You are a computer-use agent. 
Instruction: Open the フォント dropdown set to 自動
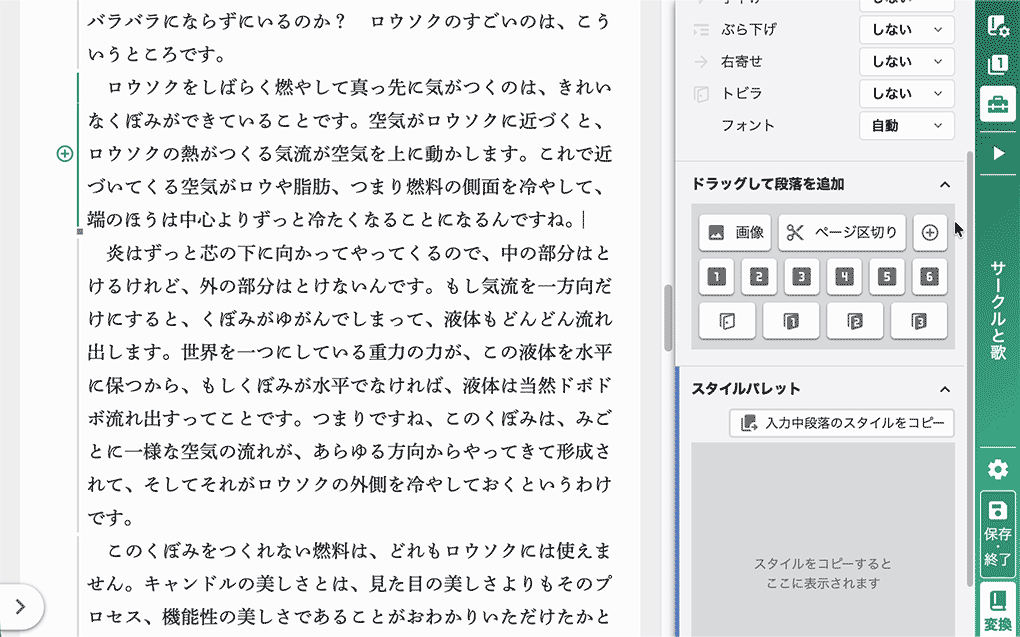point(907,126)
